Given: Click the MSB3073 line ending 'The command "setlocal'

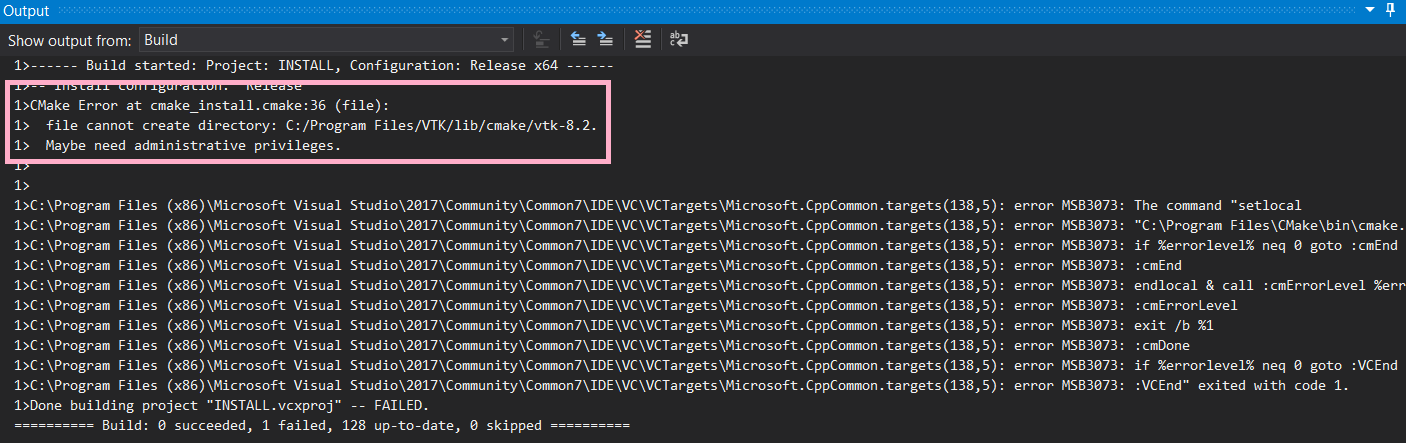Looking at the screenshot, I should [658, 205].
